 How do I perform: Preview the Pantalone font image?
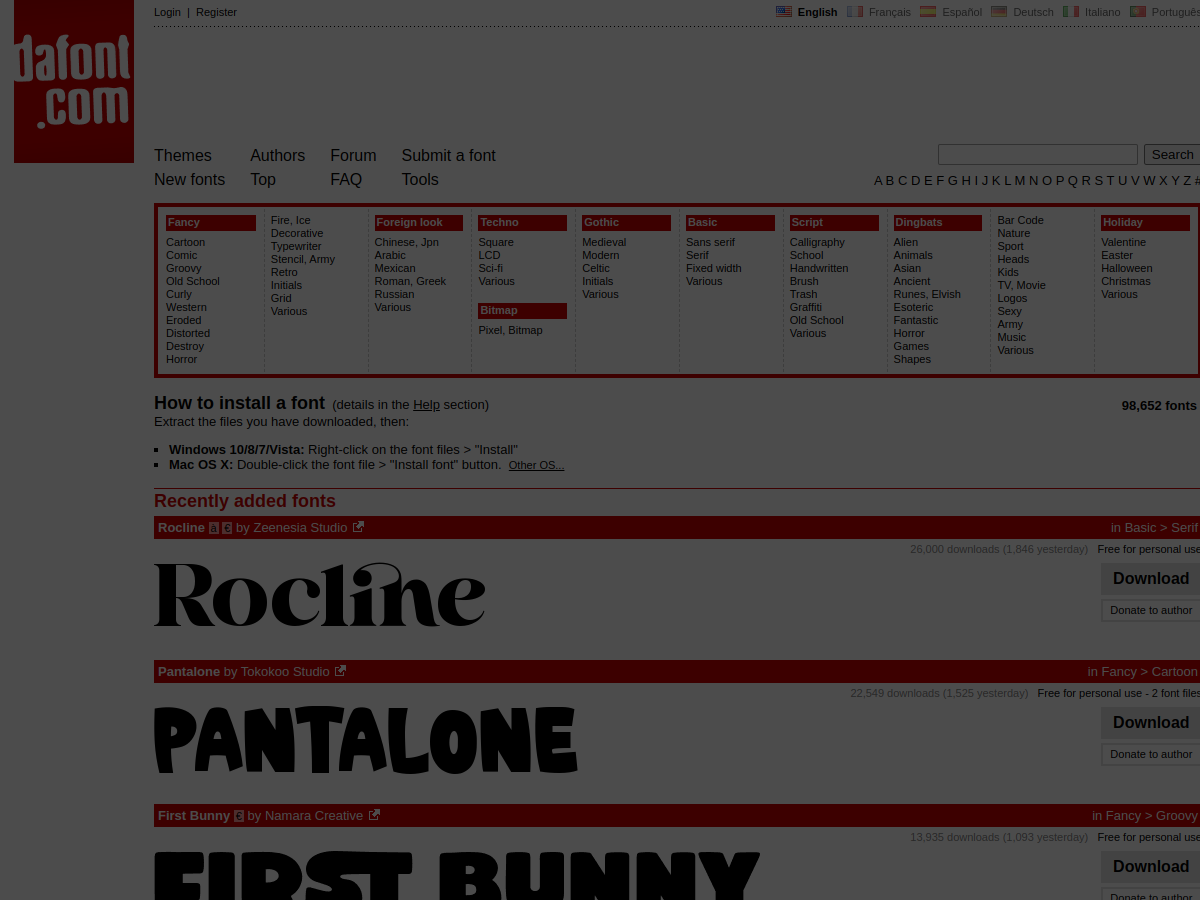366,740
